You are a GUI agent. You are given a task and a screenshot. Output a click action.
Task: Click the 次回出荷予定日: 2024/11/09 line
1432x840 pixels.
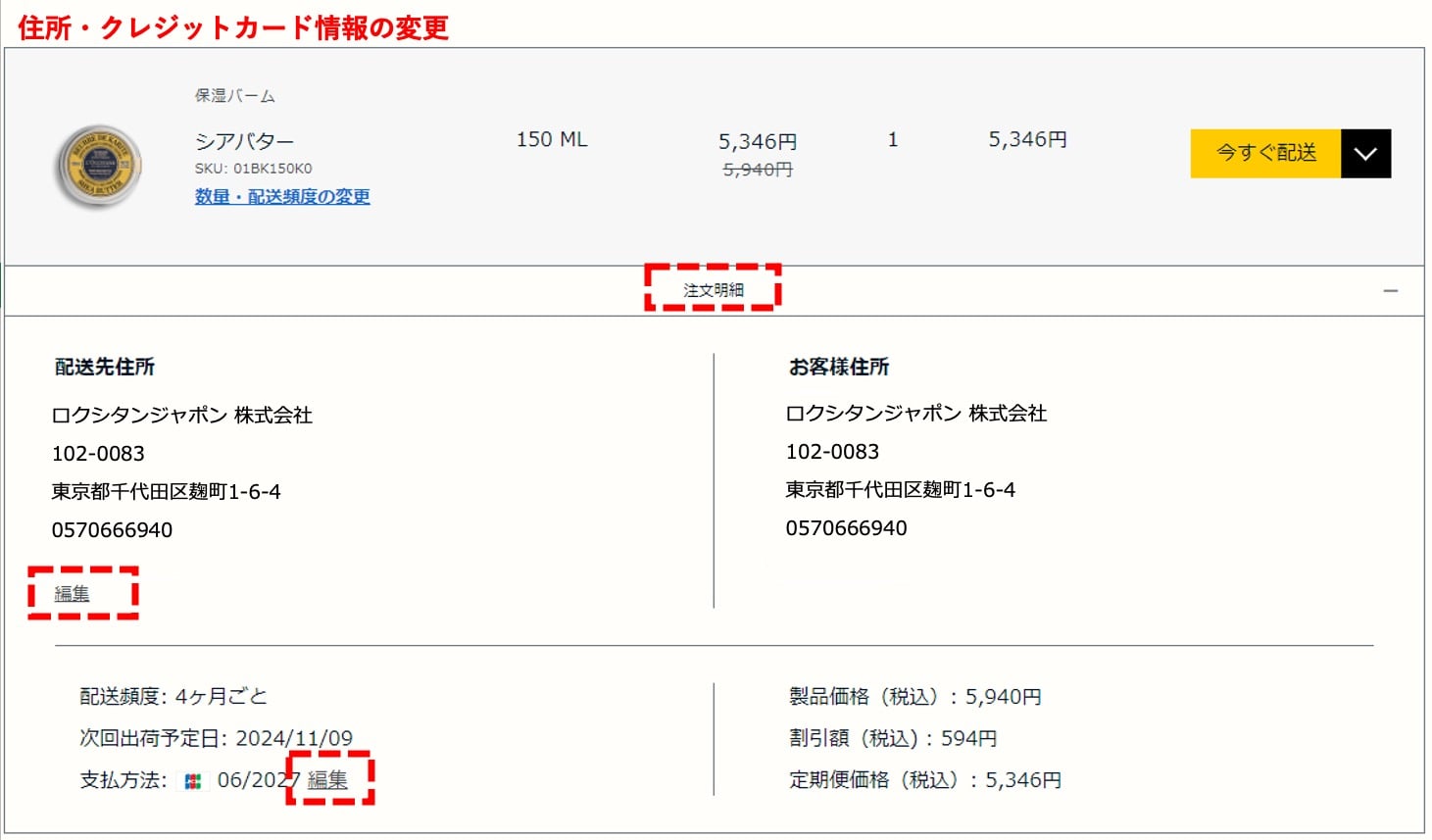pos(216,738)
